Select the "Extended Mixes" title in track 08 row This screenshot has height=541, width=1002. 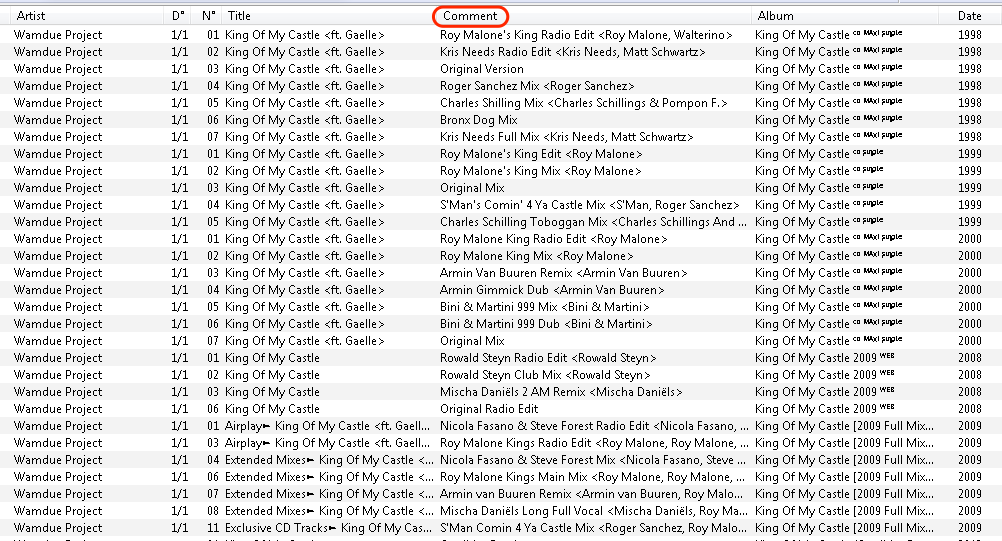pyautogui.click(x=329, y=511)
